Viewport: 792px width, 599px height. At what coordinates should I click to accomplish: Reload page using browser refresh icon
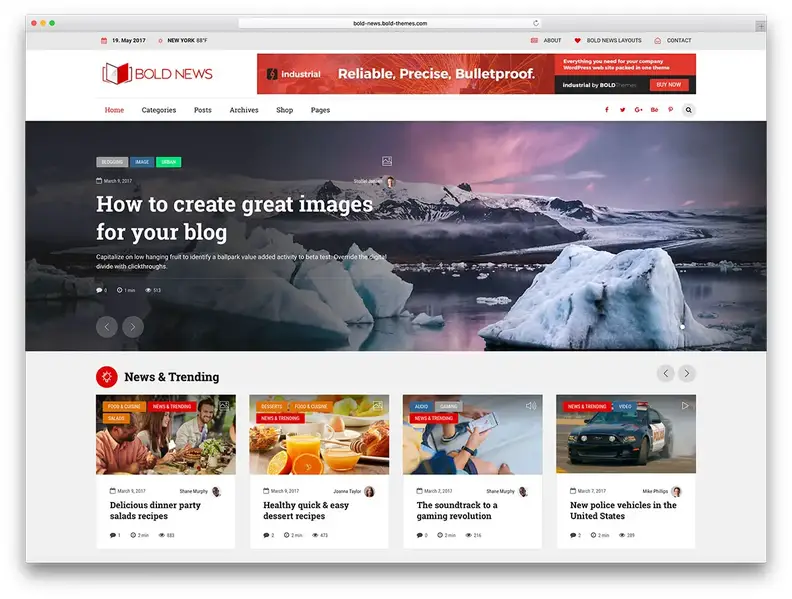(x=536, y=23)
